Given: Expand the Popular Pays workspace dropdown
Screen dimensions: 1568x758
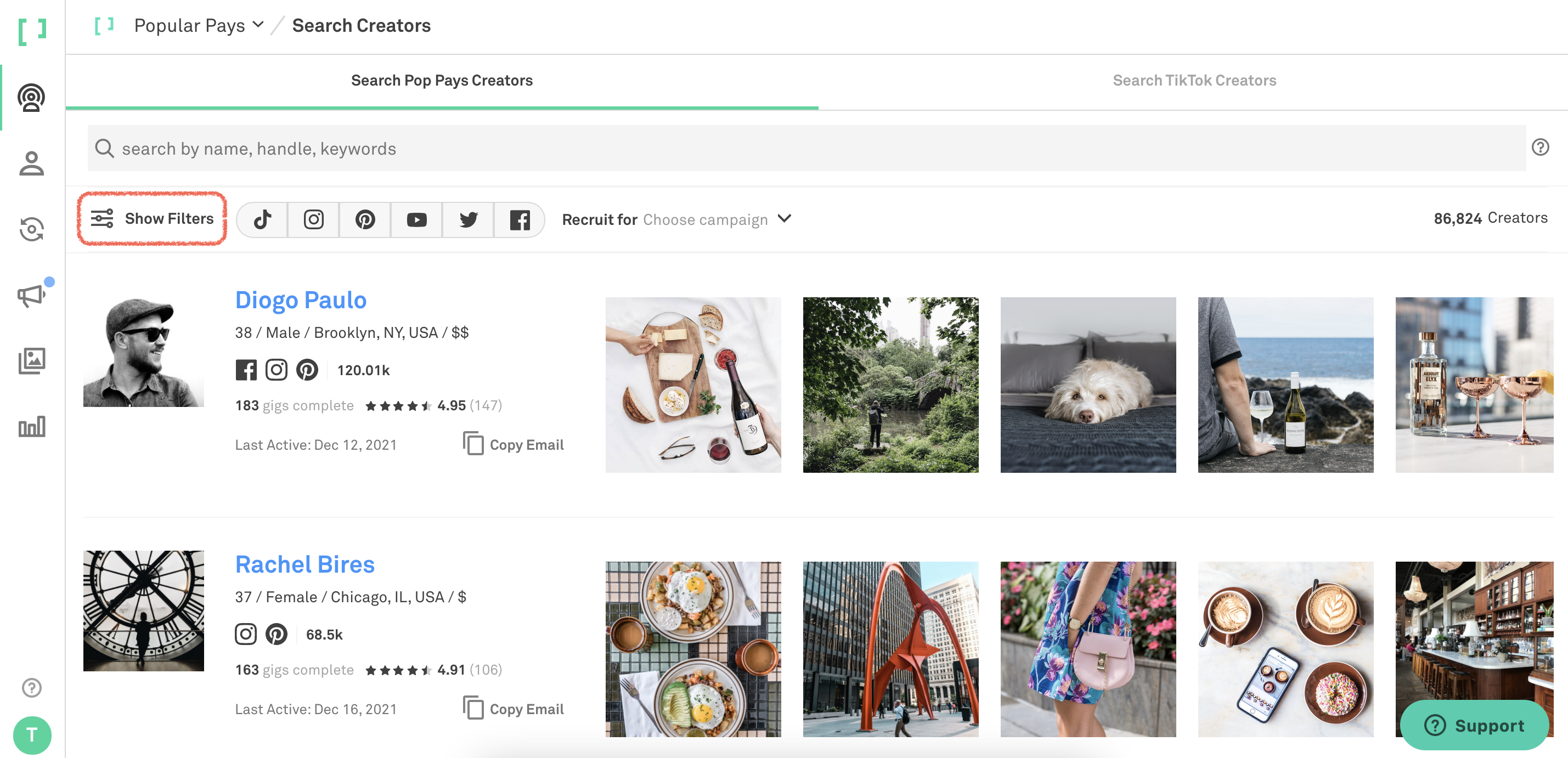Looking at the screenshot, I should click(x=199, y=26).
